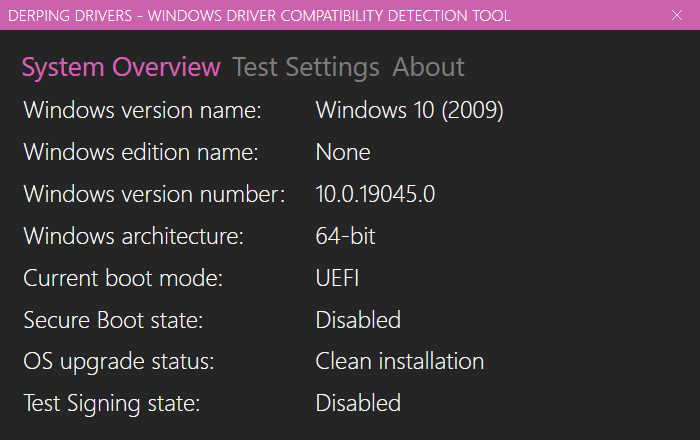Click the Test Signing state 'Disabled' value
This screenshot has width=700, height=440.
coord(358,403)
